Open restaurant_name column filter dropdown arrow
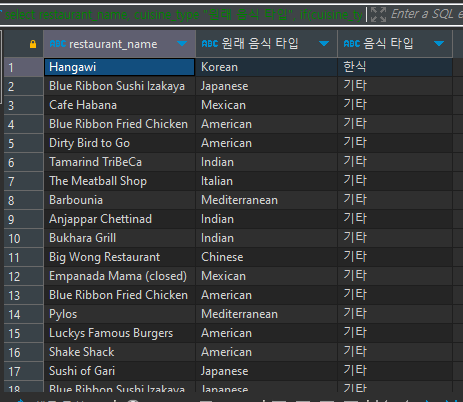Image resolution: width=463 pixels, height=402 pixels. click(x=182, y=44)
